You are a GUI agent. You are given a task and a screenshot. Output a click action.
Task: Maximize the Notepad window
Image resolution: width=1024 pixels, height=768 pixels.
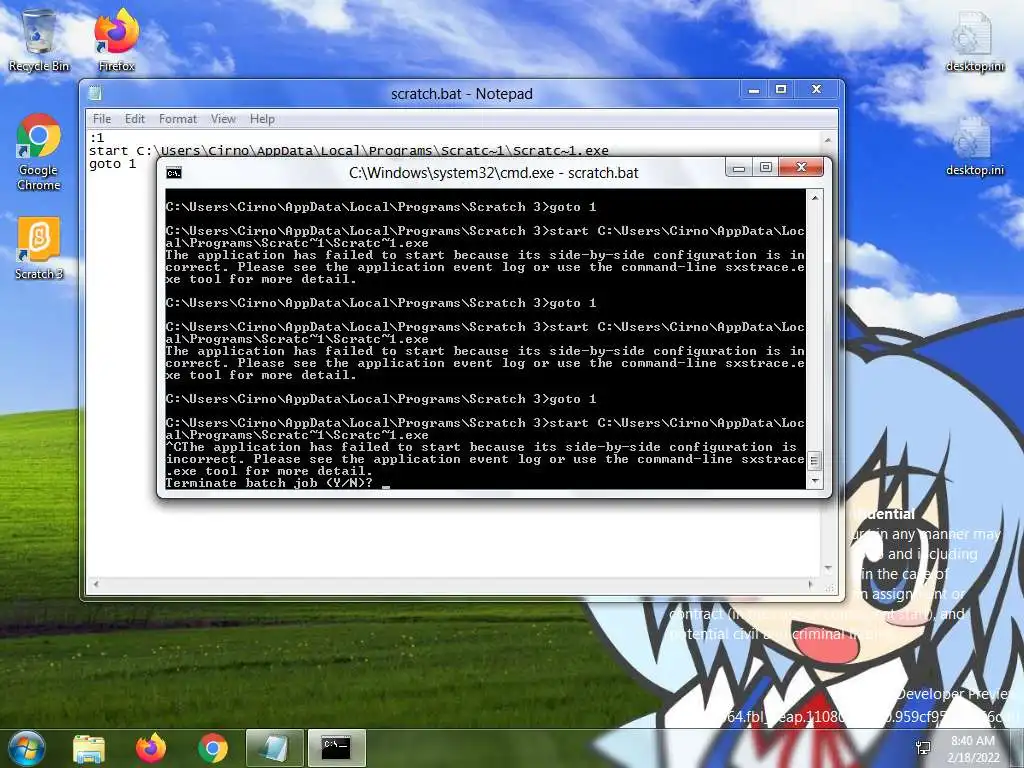point(781,89)
